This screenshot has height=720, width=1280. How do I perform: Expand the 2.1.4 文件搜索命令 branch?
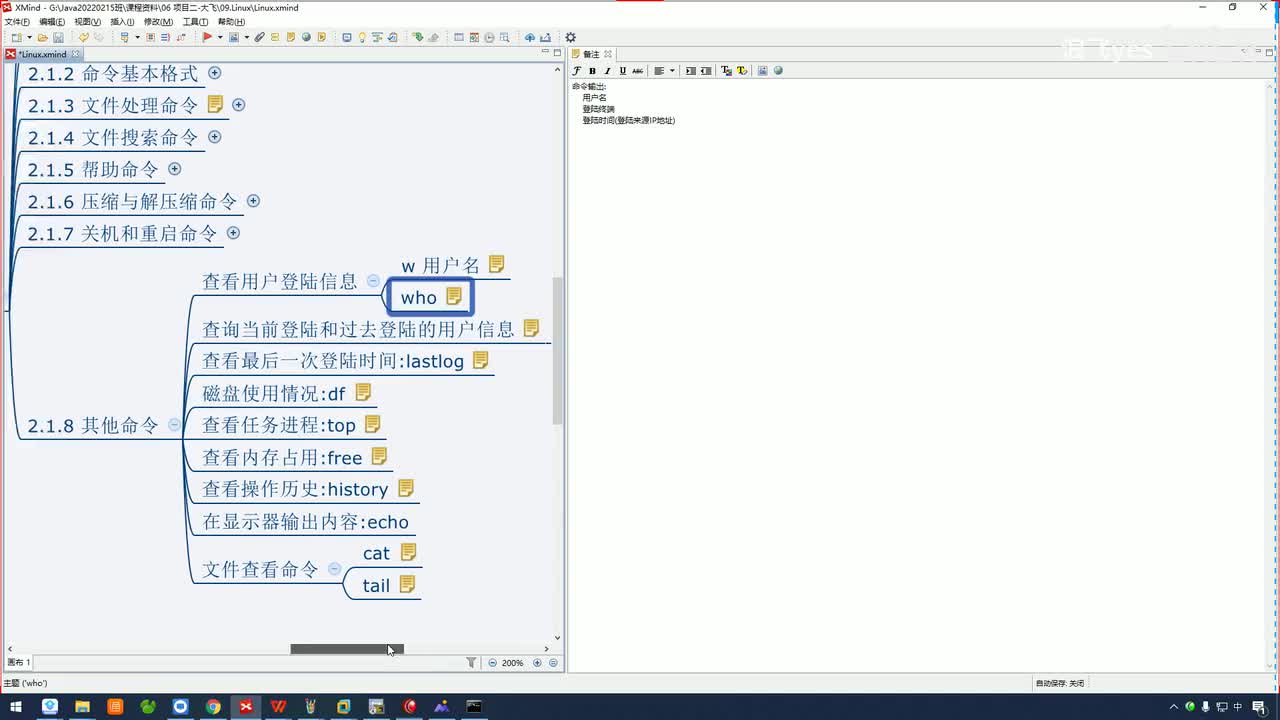(x=214, y=137)
